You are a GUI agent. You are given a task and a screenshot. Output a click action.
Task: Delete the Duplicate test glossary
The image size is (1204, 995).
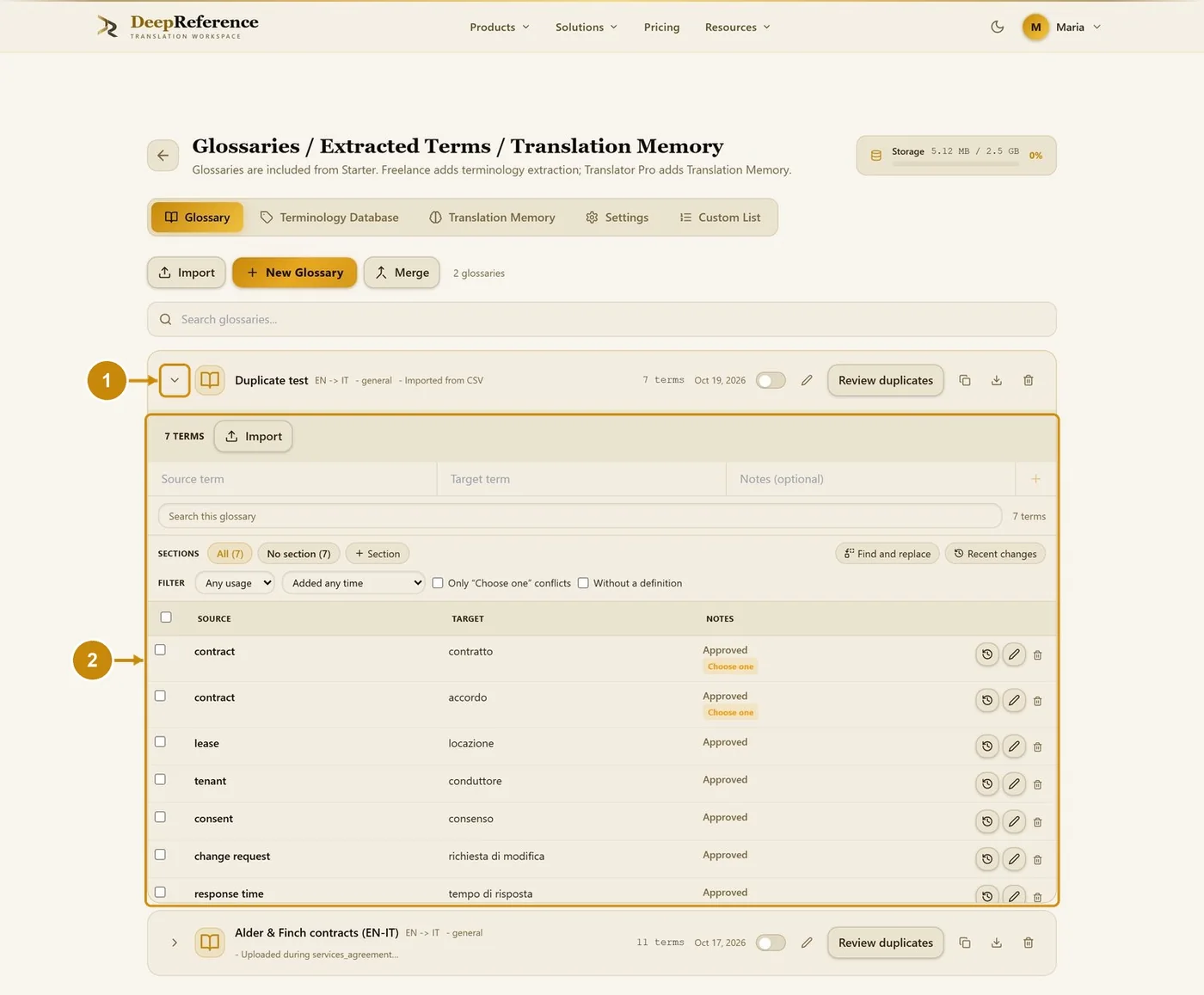tap(1029, 380)
